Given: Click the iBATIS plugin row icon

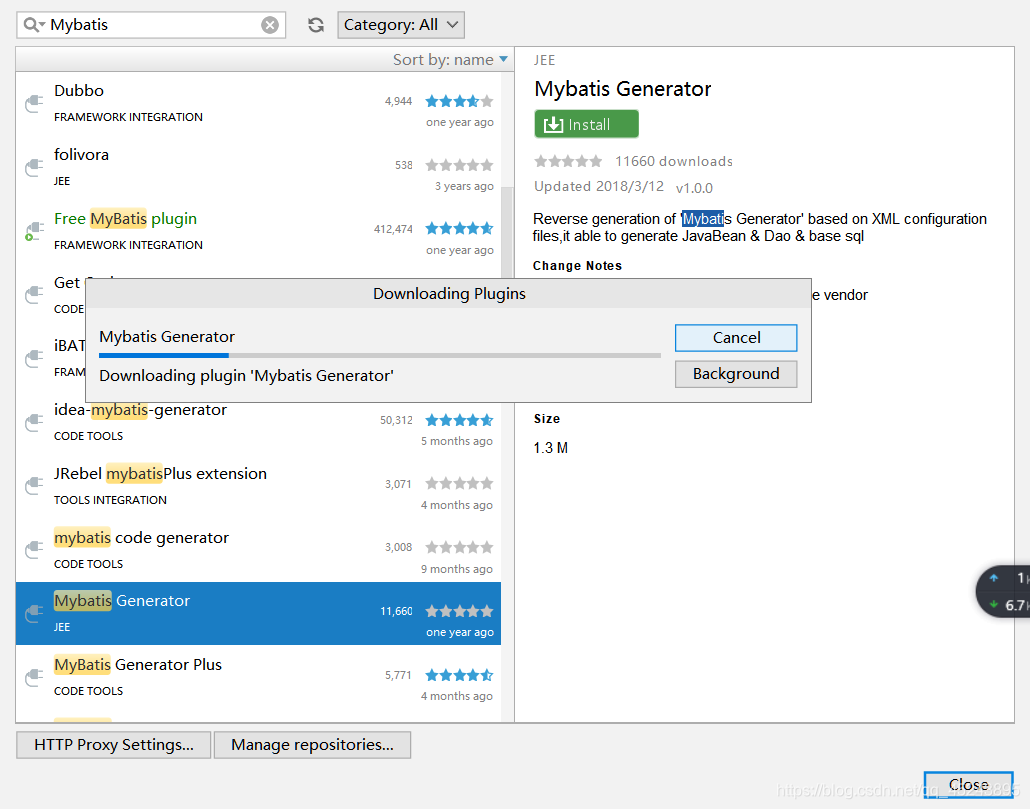Looking at the screenshot, I should click(x=34, y=359).
